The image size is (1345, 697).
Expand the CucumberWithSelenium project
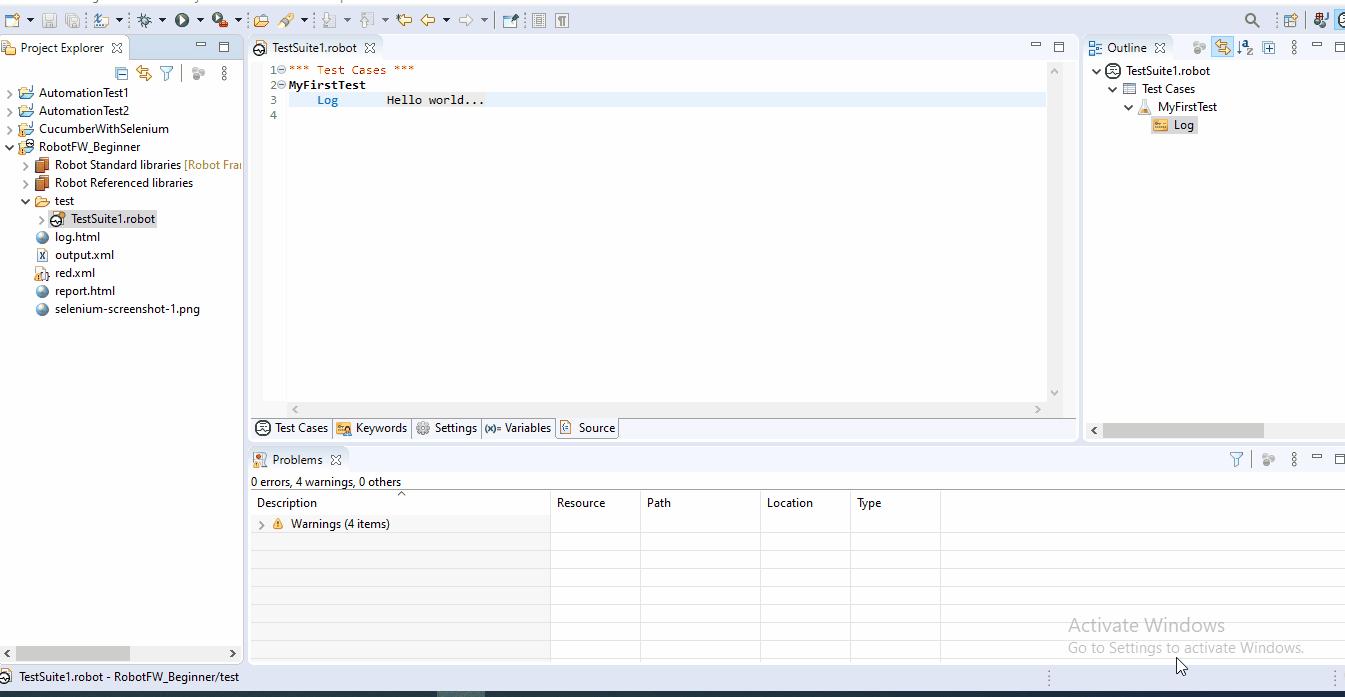[x=10, y=129]
